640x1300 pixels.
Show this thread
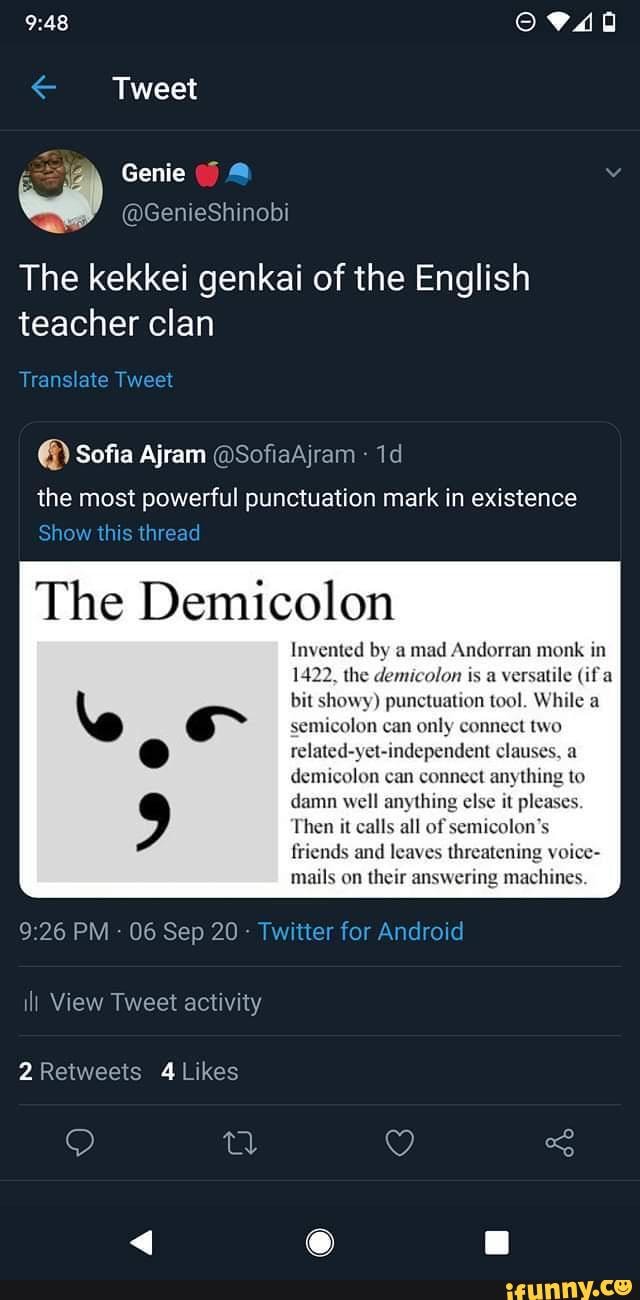coord(118,533)
